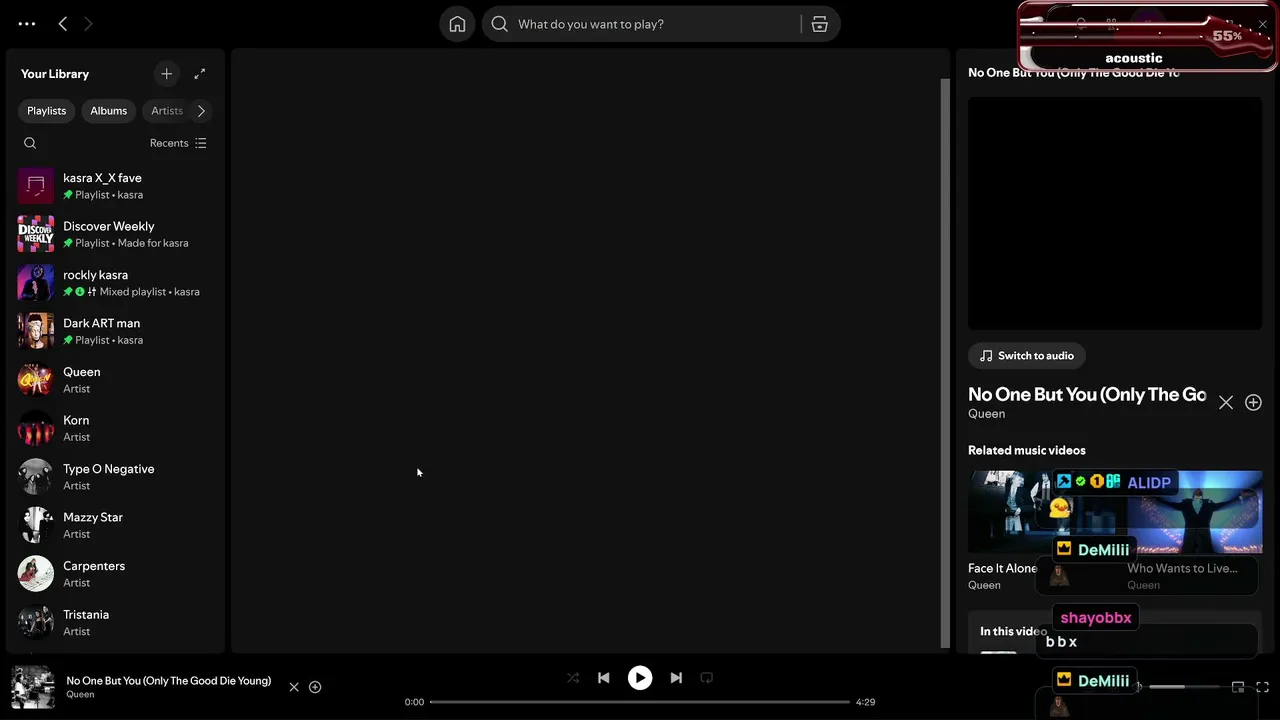Viewport: 1280px width, 720px height.
Task: Open now-playing album art in bottom bar
Action: [x=33, y=687]
